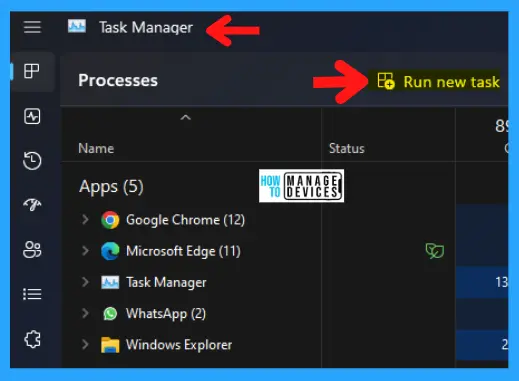The width and height of the screenshot is (519, 381).
Task: Select the Google Chrome (12) row text
Action: click(185, 220)
